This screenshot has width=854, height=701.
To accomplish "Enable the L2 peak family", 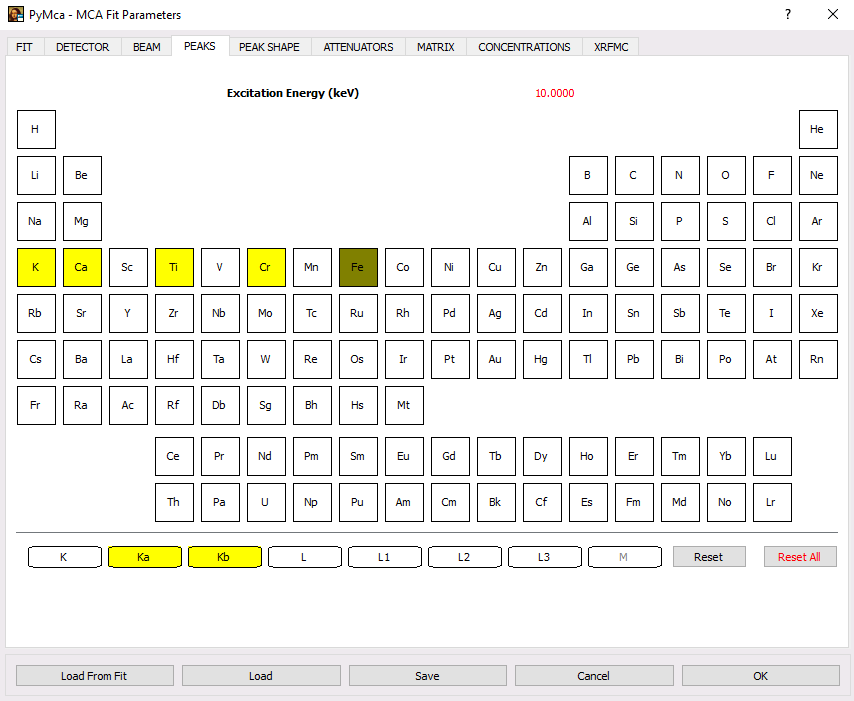I will pyautogui.click(x=465, y=557).
